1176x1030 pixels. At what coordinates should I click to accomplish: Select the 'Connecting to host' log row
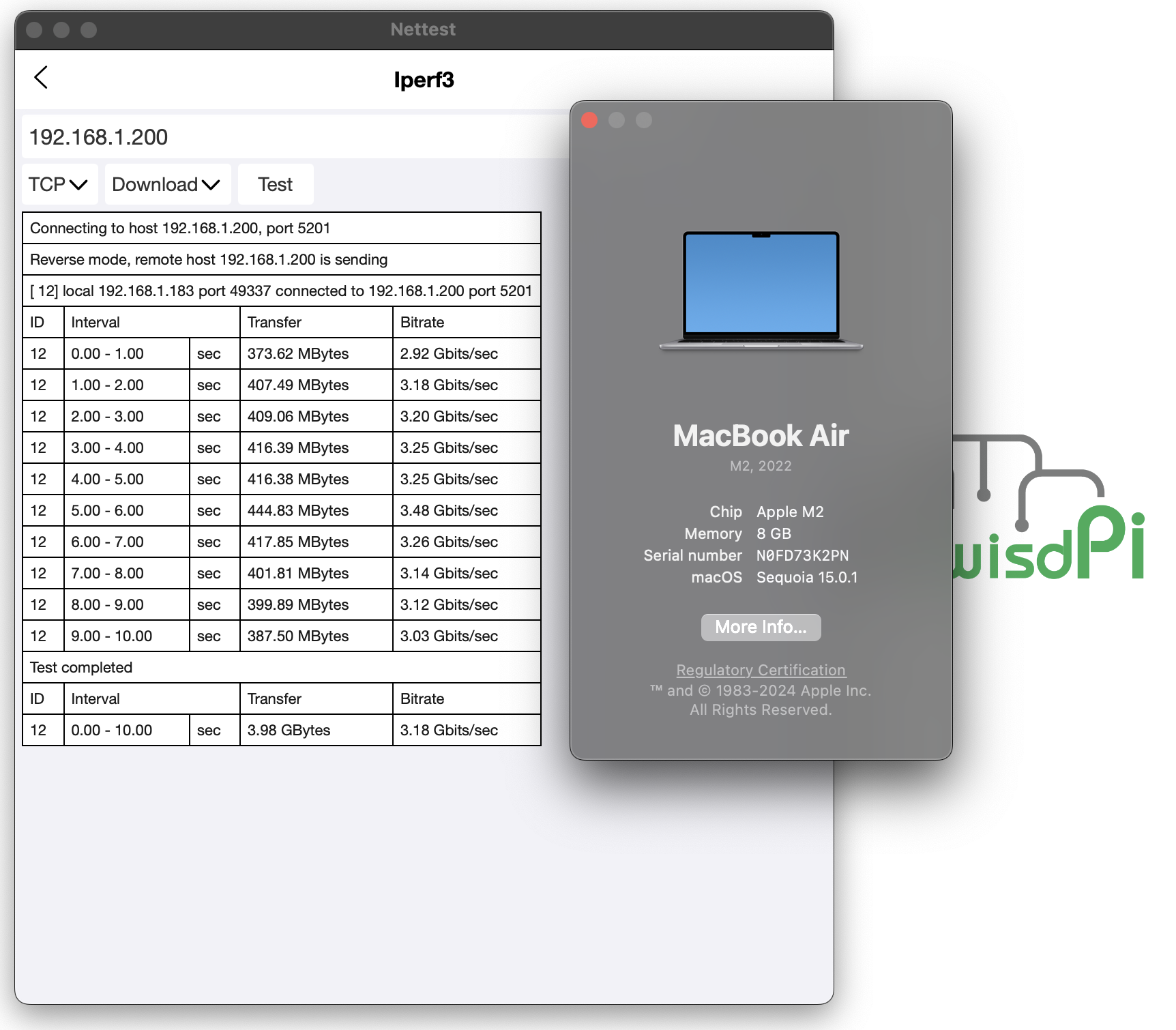click(282, 228)
